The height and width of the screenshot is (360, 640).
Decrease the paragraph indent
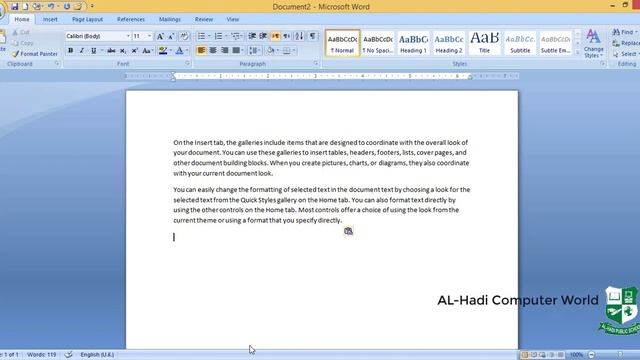[252, 36]
